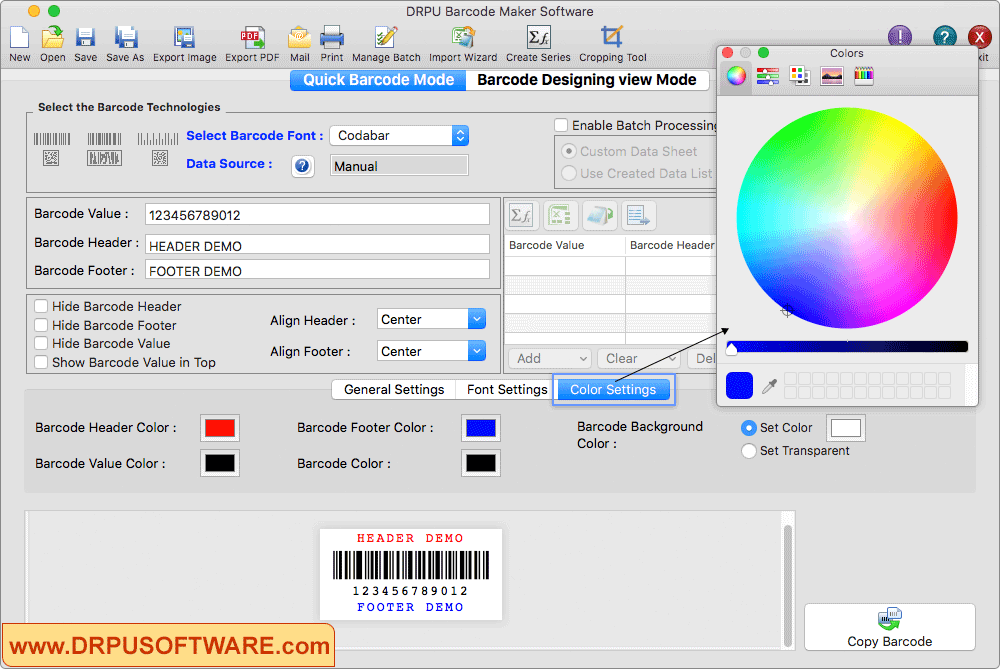Click the generated barcode preview image

point(411,574)
